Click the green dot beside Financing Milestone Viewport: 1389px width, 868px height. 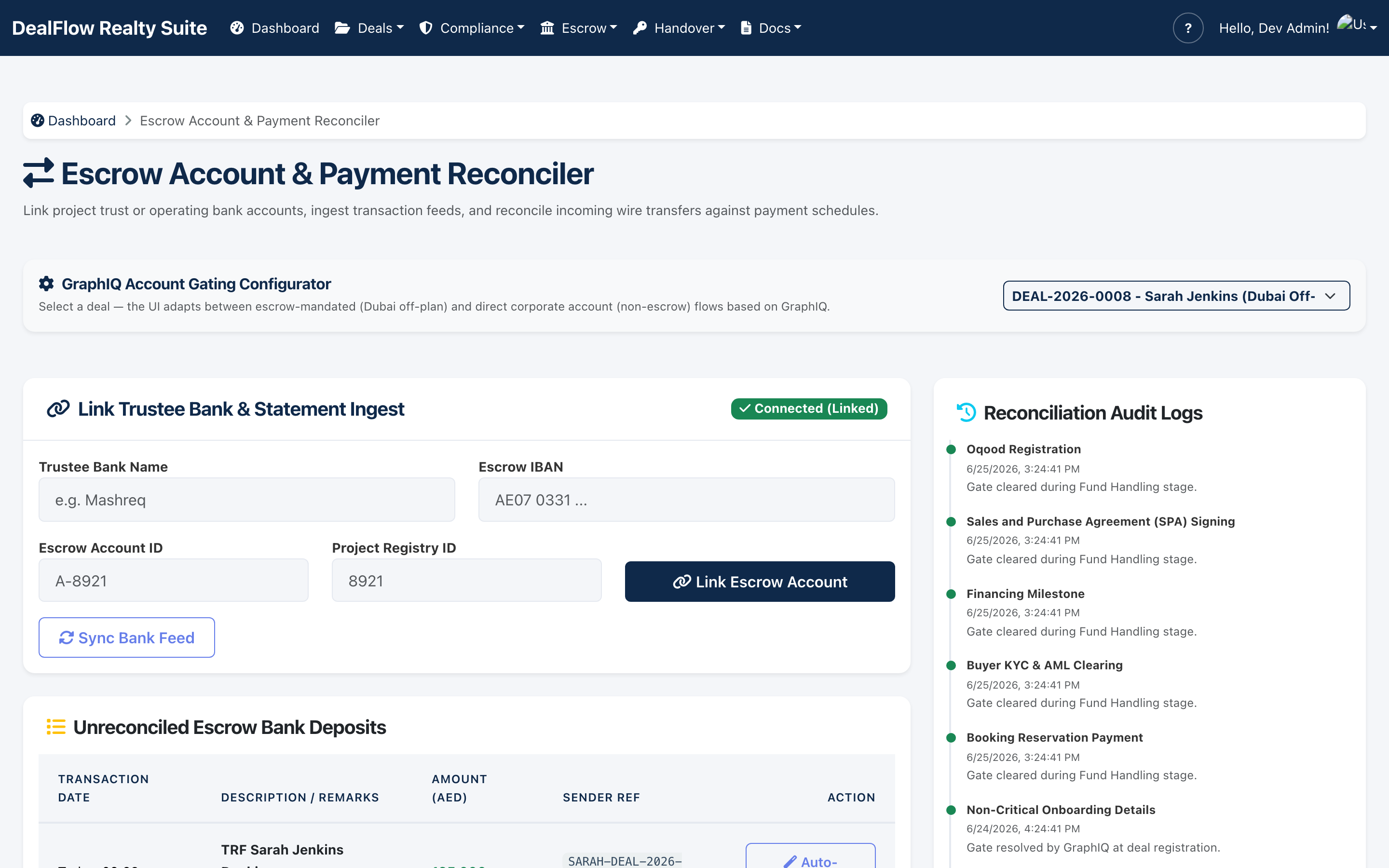click(x=951, y=594)
